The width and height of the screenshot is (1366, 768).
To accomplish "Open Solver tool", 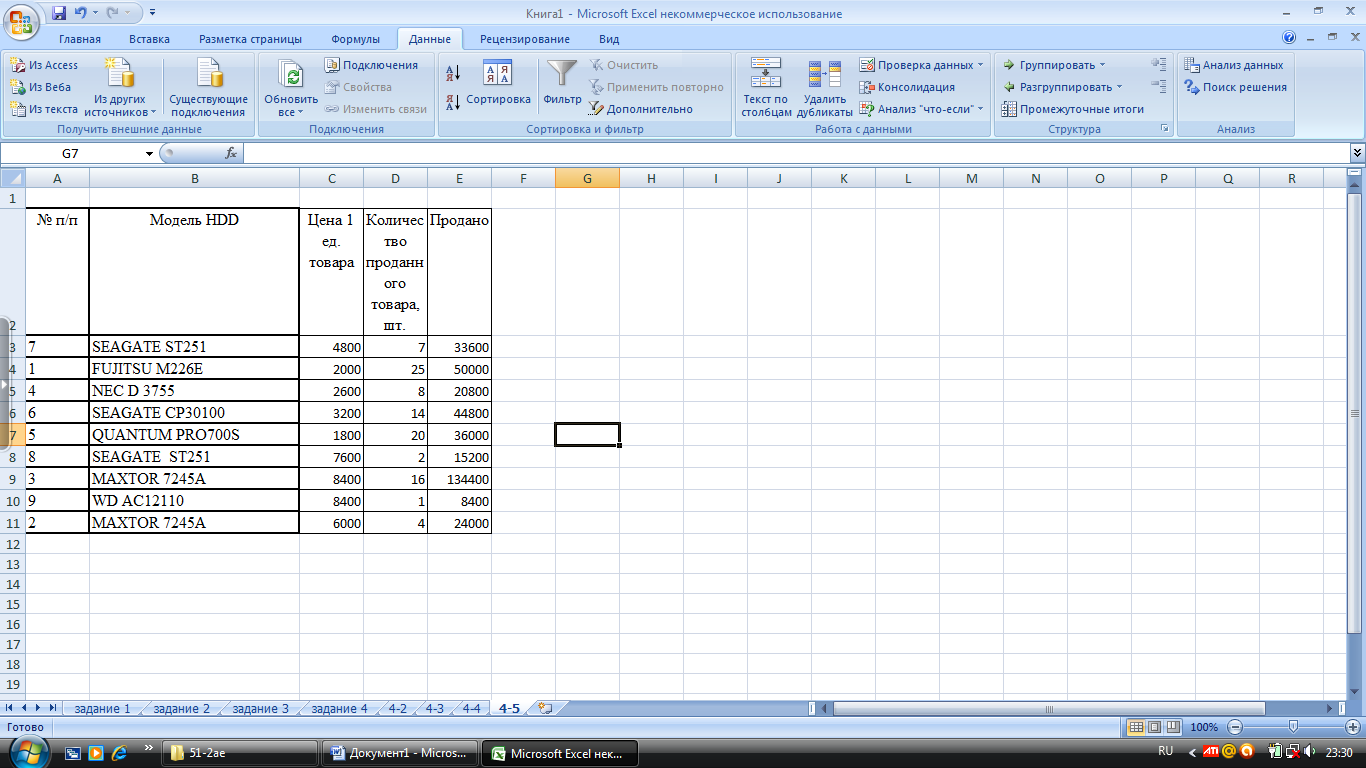I will point(1235,87).
